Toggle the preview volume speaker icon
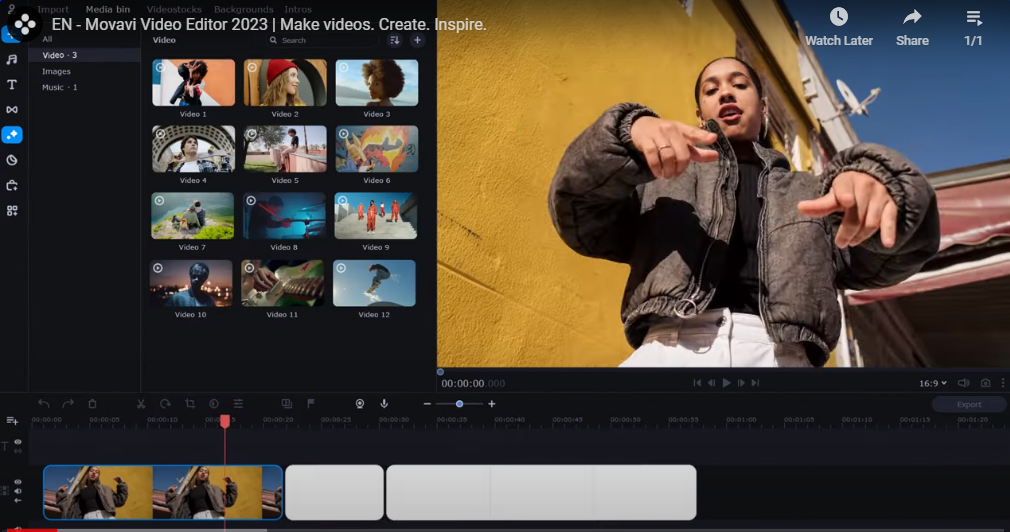Screen dimensions: 1010x532 pos(964,383)
